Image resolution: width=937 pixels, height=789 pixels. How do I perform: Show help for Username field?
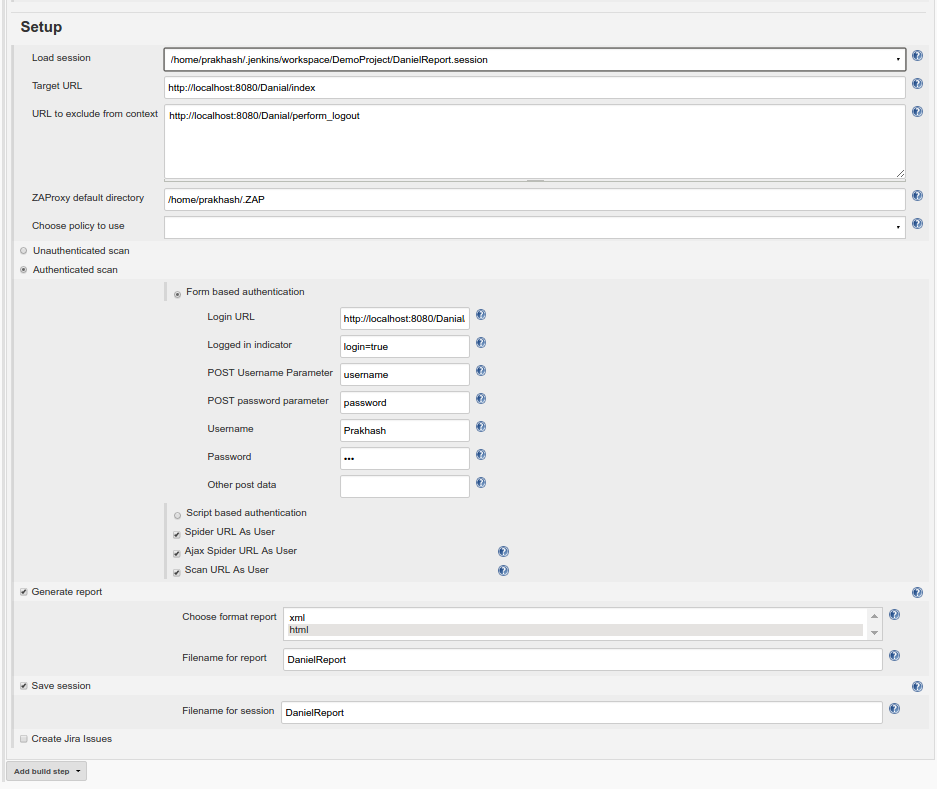(x=480, y=427)
